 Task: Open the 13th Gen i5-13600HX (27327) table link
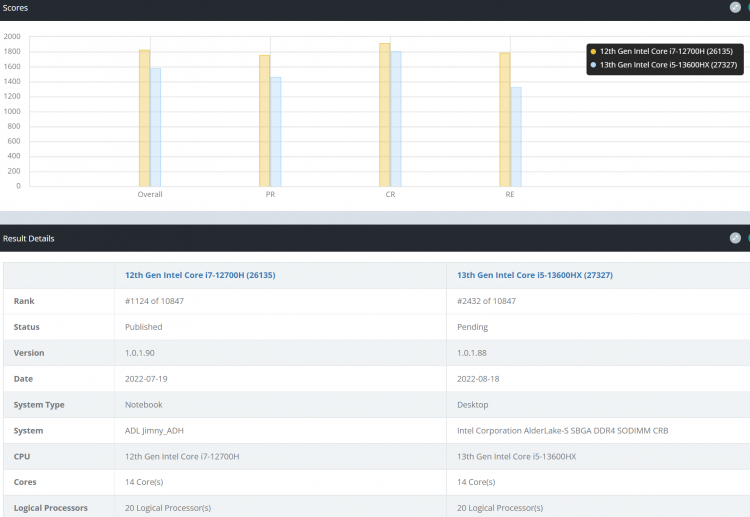point(520,274)
